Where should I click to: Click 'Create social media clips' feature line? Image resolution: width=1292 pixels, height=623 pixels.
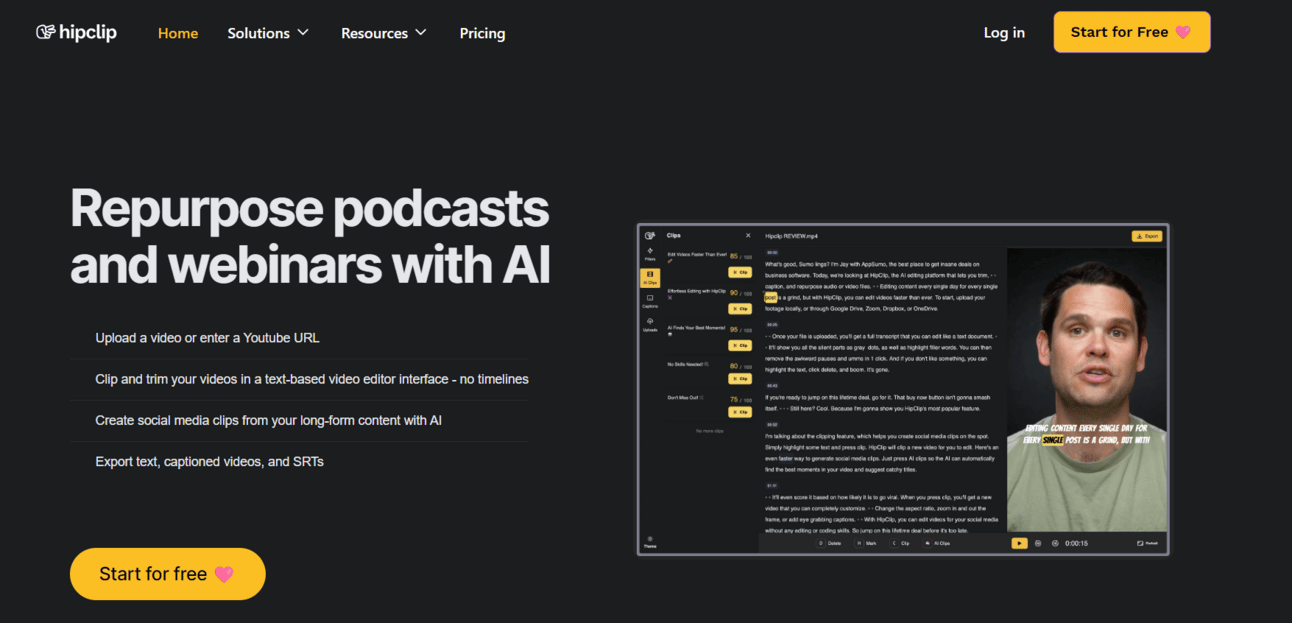[x=268, y=420]
